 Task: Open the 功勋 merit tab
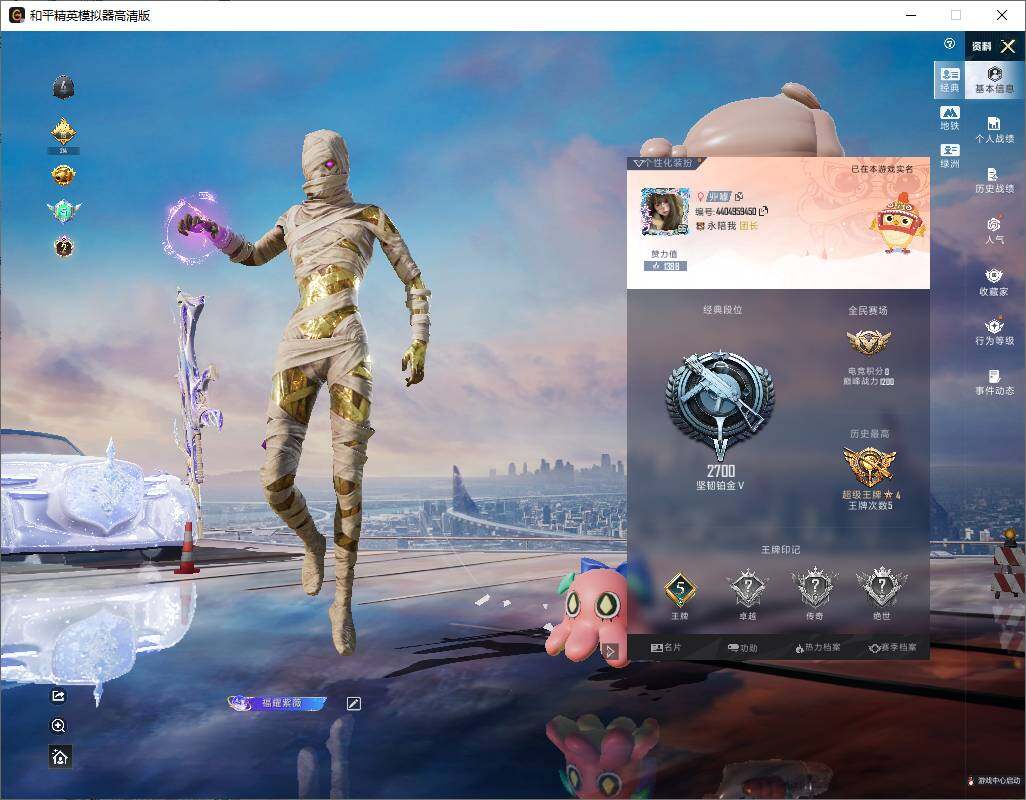tap(742, 648)
